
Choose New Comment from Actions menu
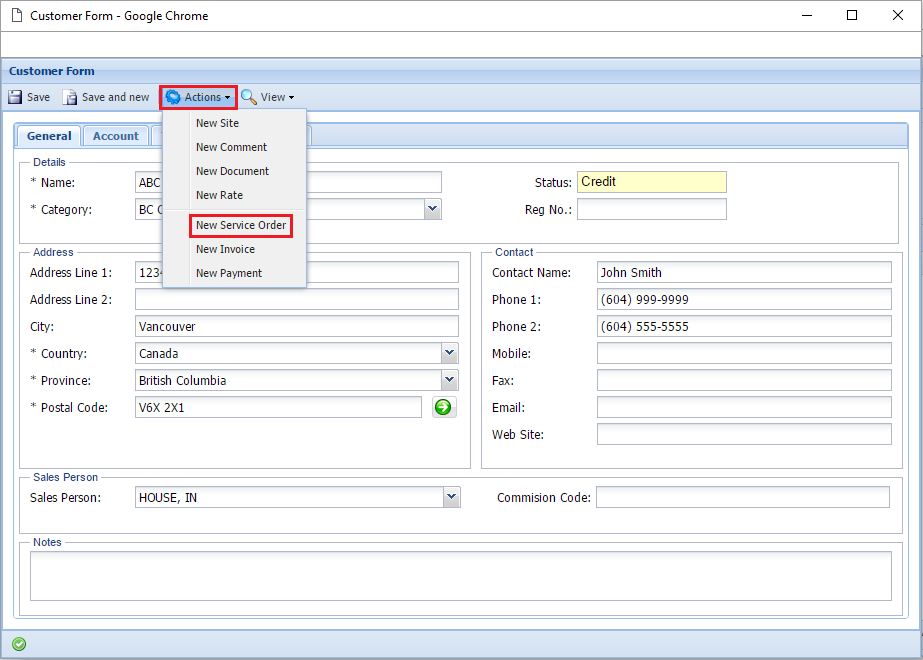tap(231, 147)
